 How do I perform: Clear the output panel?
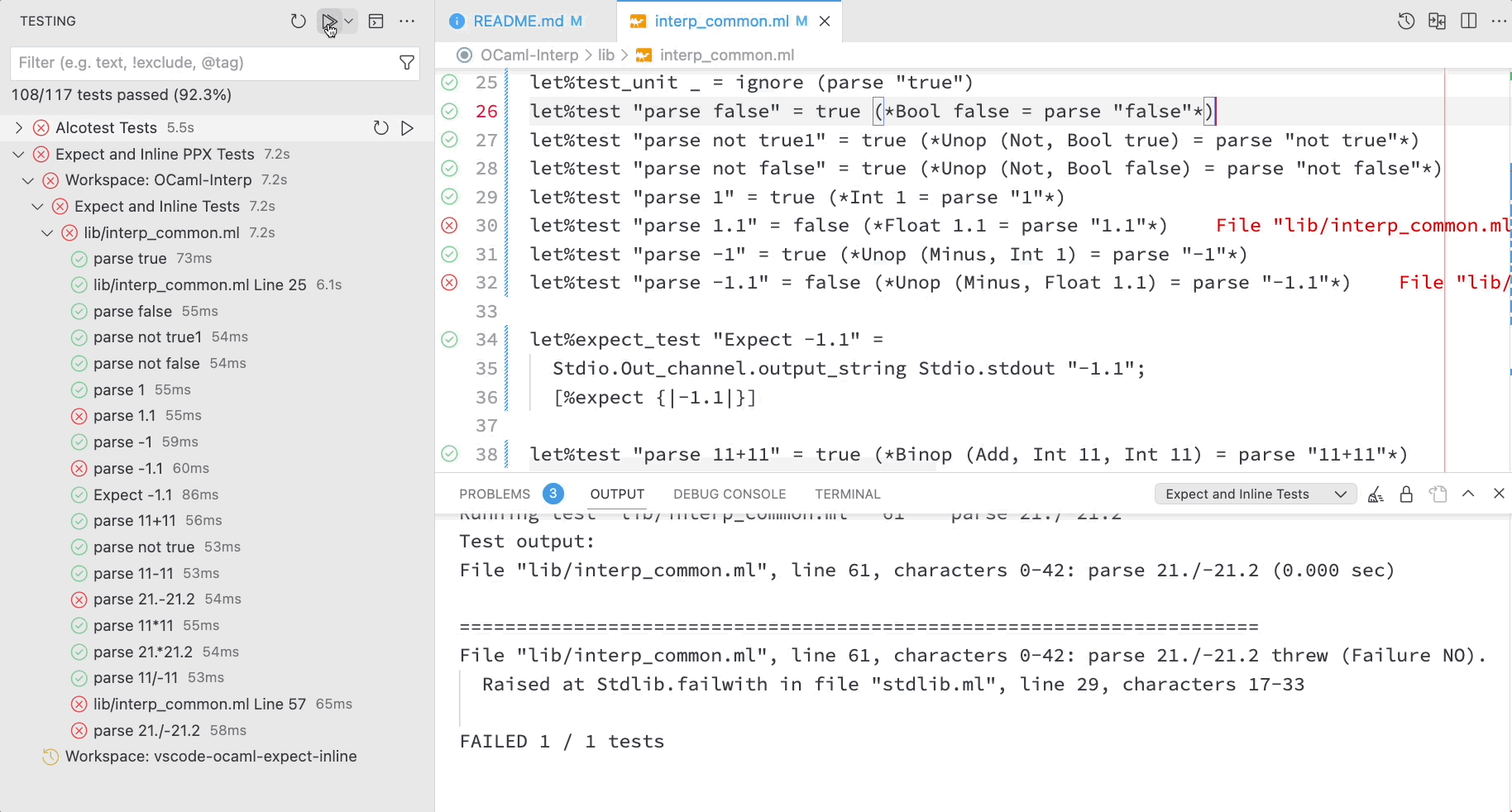(x=1376, y=494)
